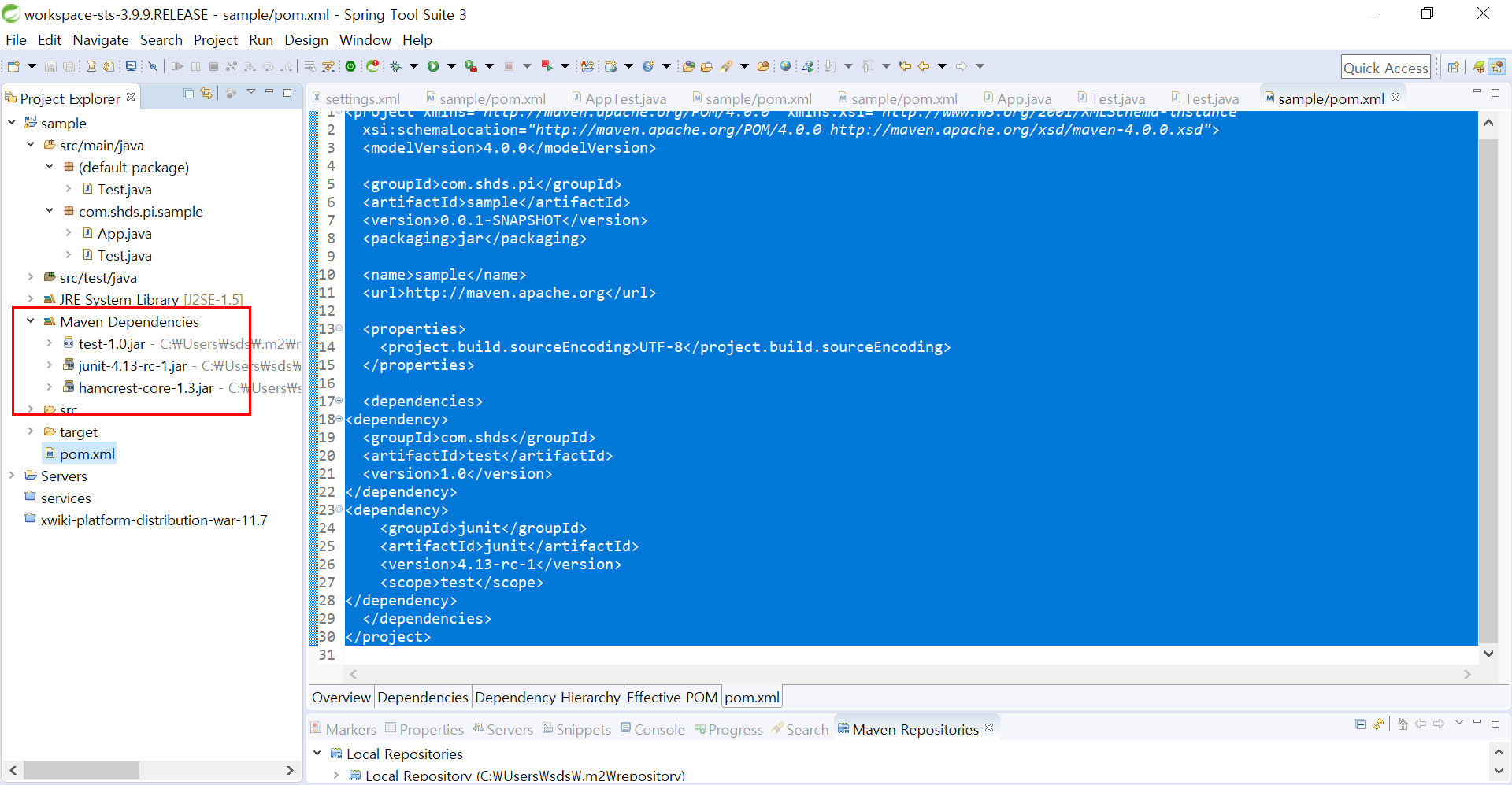The height and width of the screenshot is (785, 1512).
Task: Open the New wizard dropdown arrow
Action: [x=31, y=66]
